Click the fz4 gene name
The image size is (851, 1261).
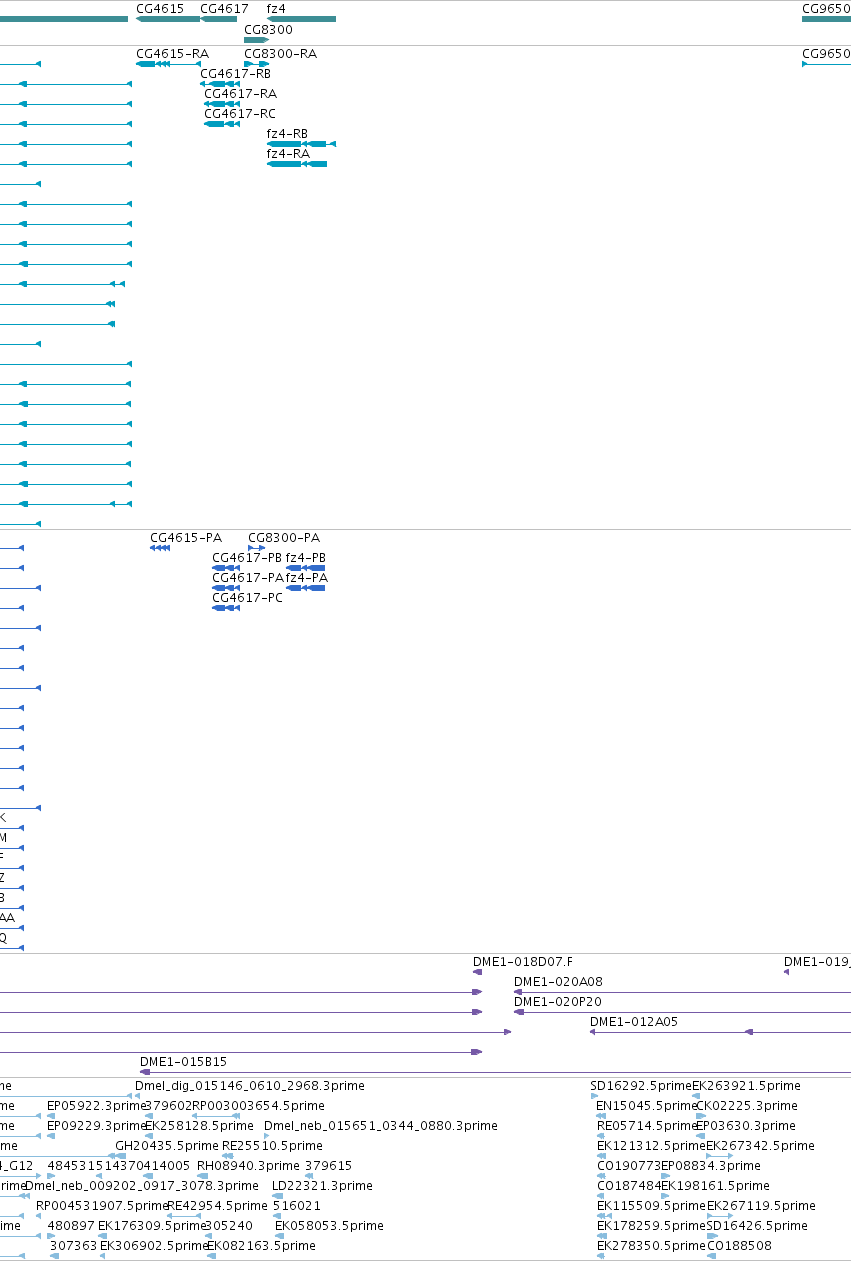click(276, 8)
